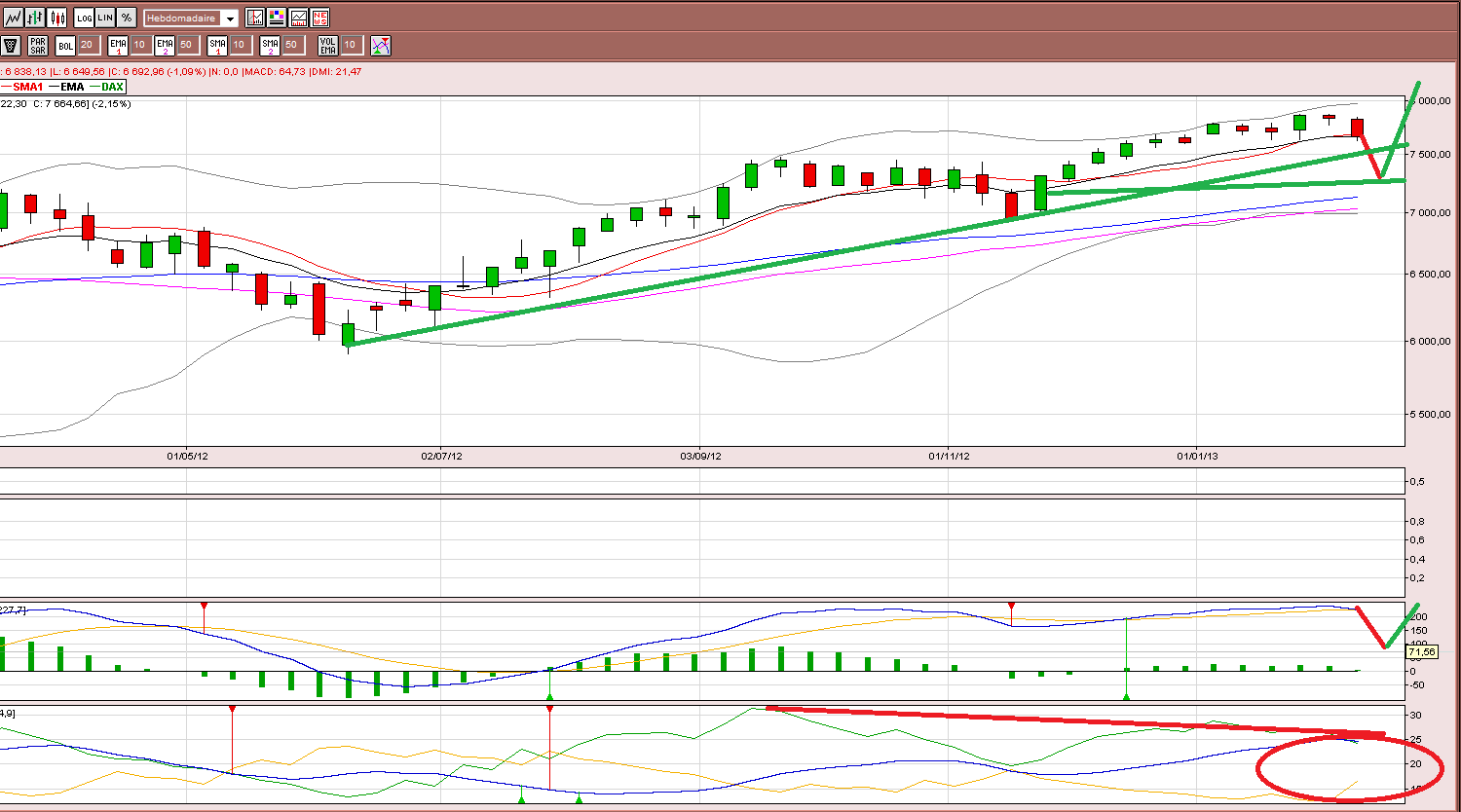Toggle the LIN scale button
1461x812 pixels.
(x=105, y=18)
